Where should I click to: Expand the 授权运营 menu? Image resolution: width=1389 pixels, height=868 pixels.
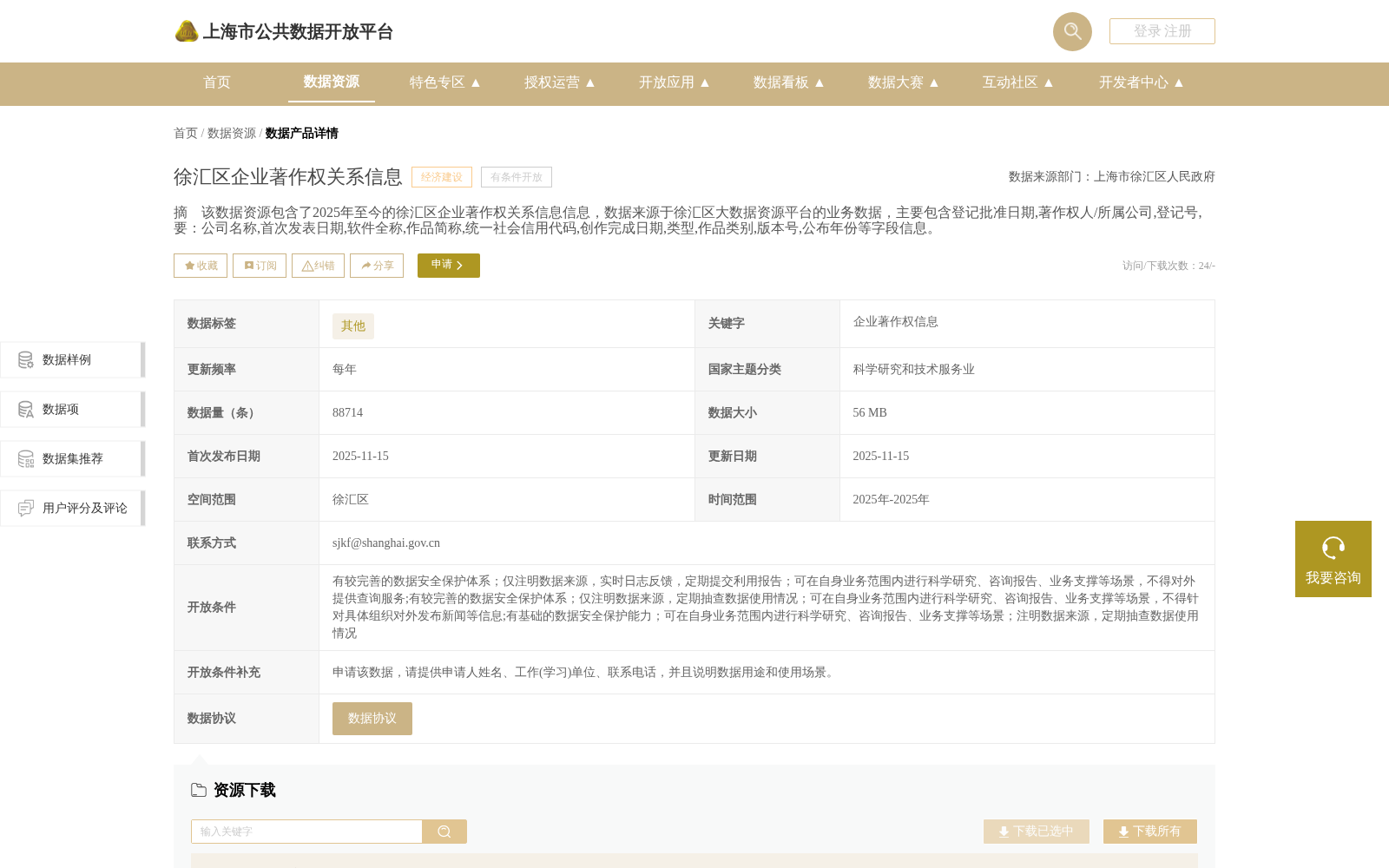point(560,82)
